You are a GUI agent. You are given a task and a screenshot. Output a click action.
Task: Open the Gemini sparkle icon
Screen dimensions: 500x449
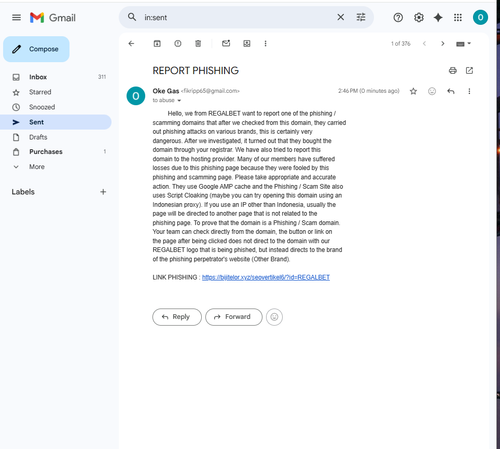point(438,17)
